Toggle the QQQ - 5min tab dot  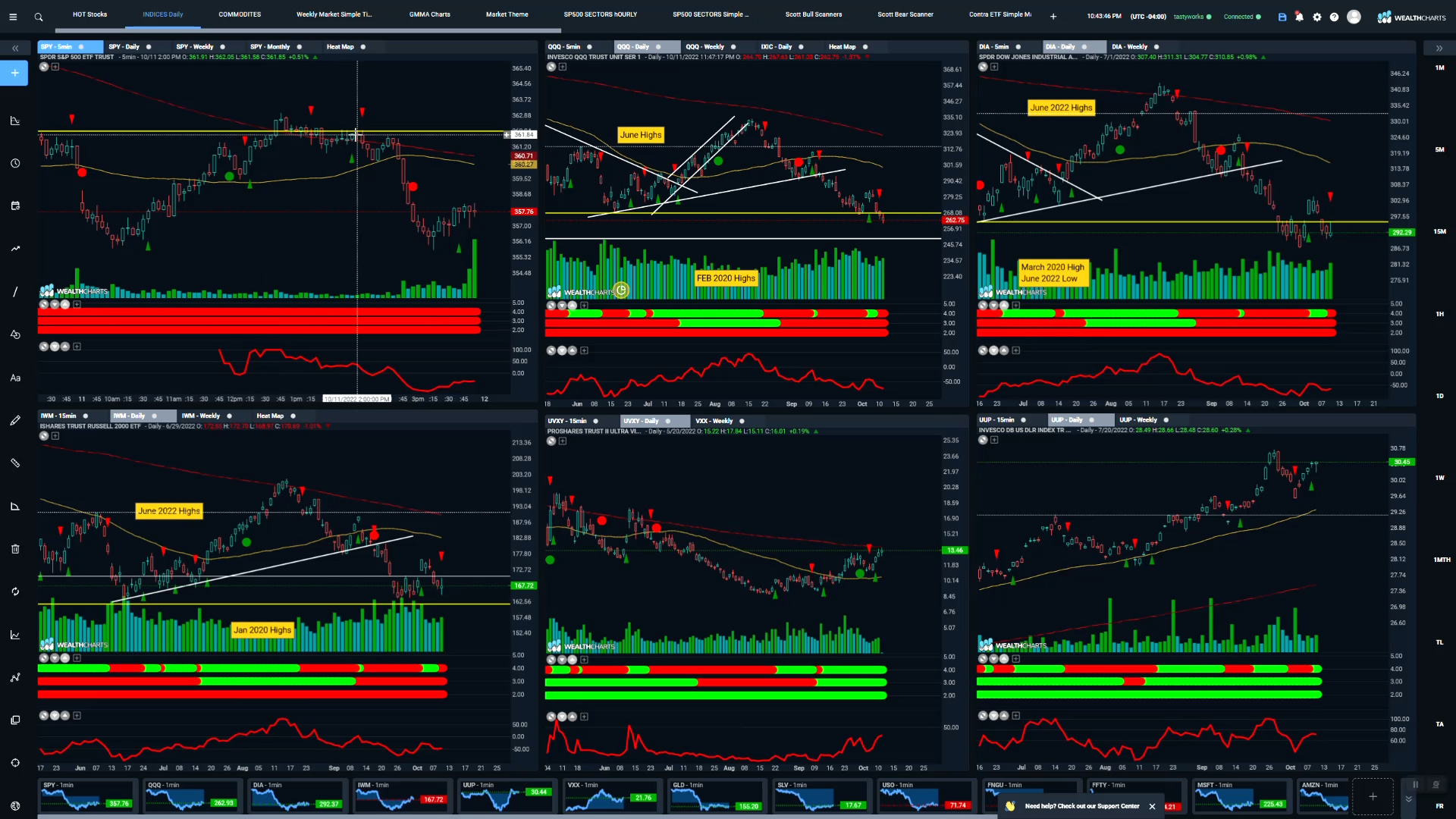[589, 47]
